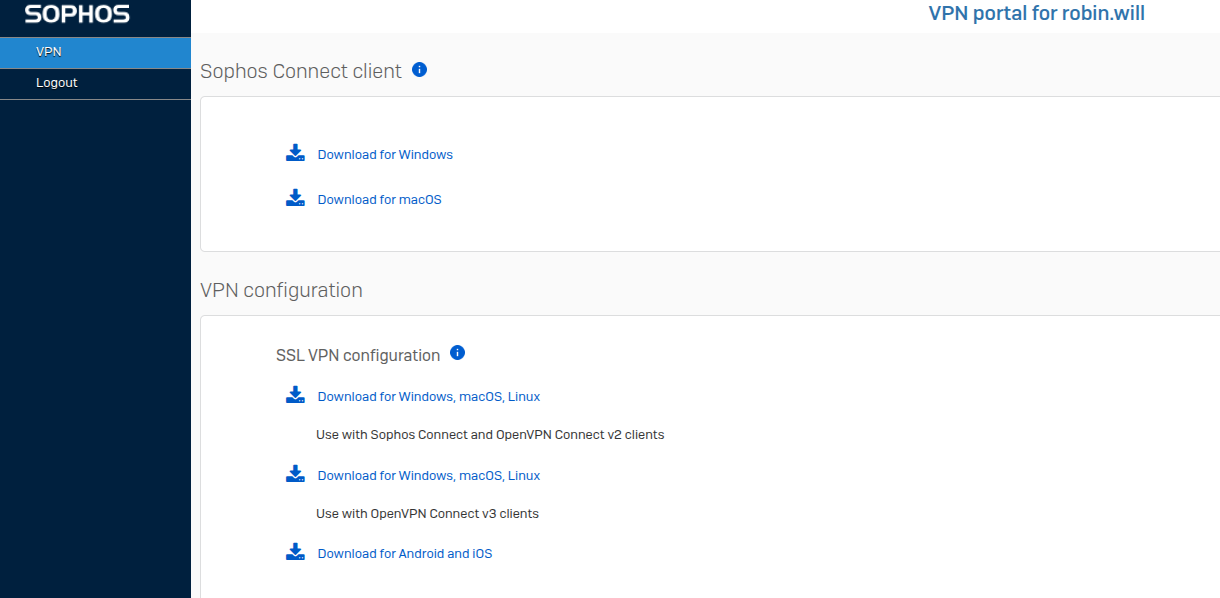Screen dimensions: 1220x598
Task: Open the VPN menu item in the sidebar
Action: pos(49,52)
